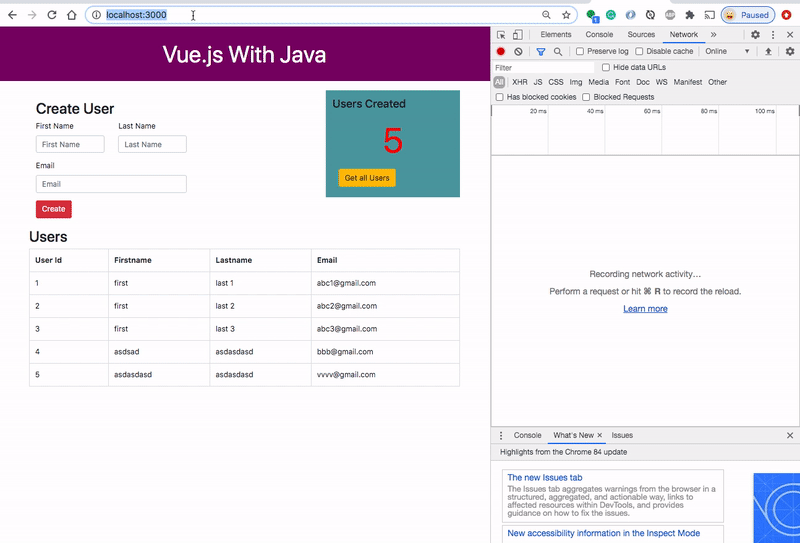Select the All filter type
Screen dimensions: 800x543
point(499,82)
